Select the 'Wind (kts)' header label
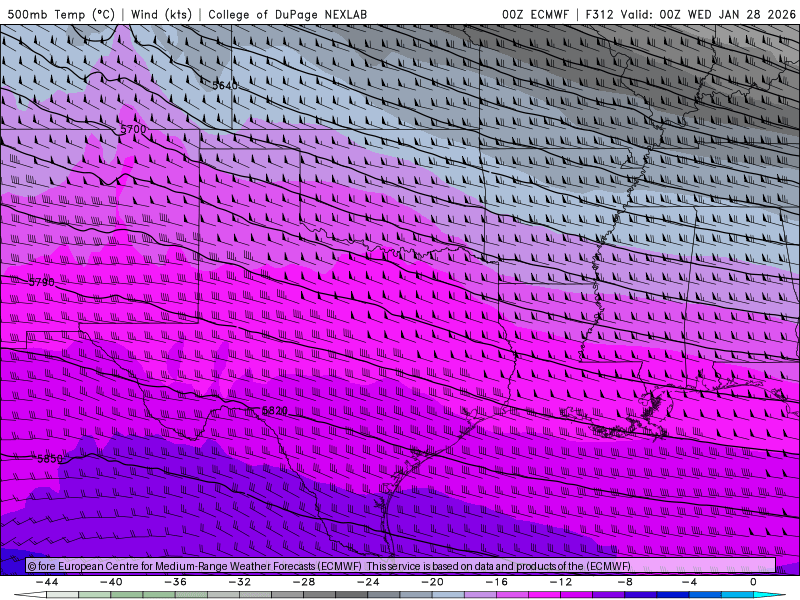Image resolution: width=800 pixels, height=600 pixels. point(161,14)
